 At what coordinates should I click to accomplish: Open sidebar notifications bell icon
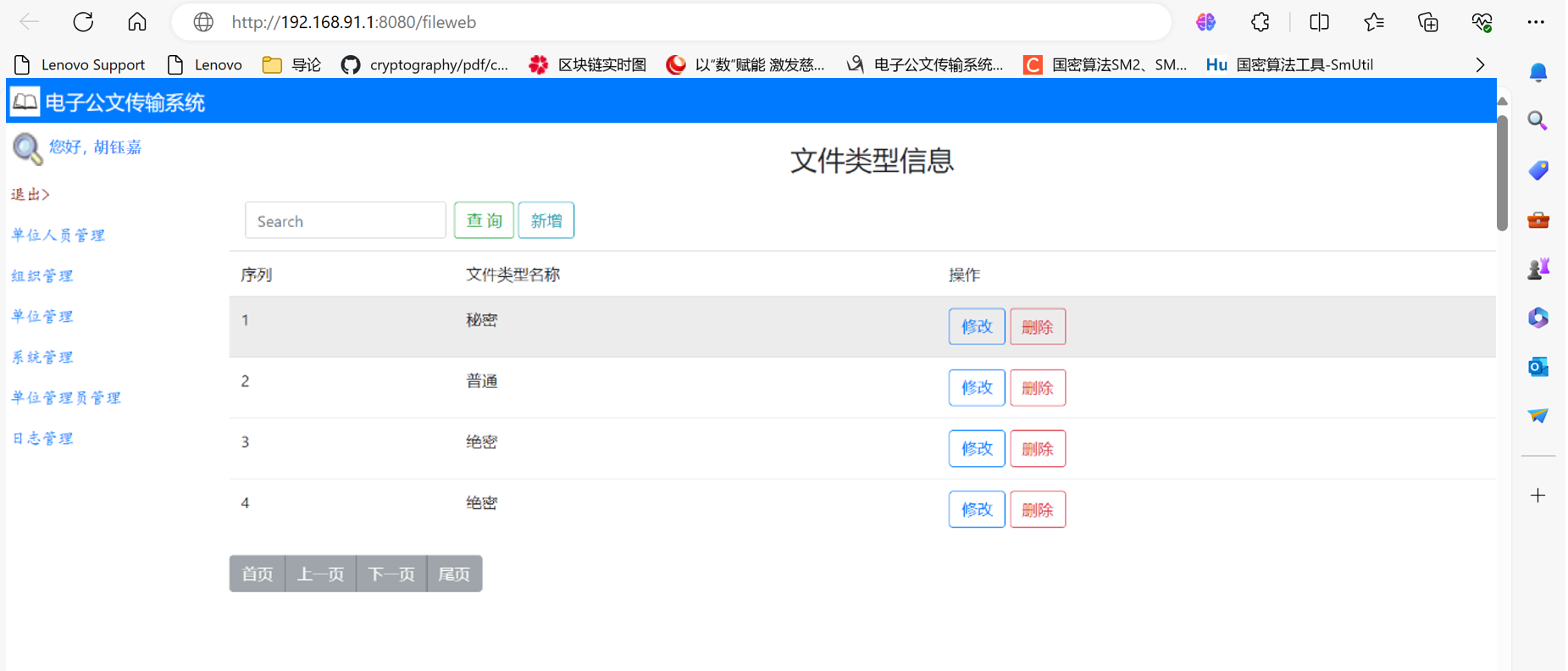click(x=1538, y=73)
